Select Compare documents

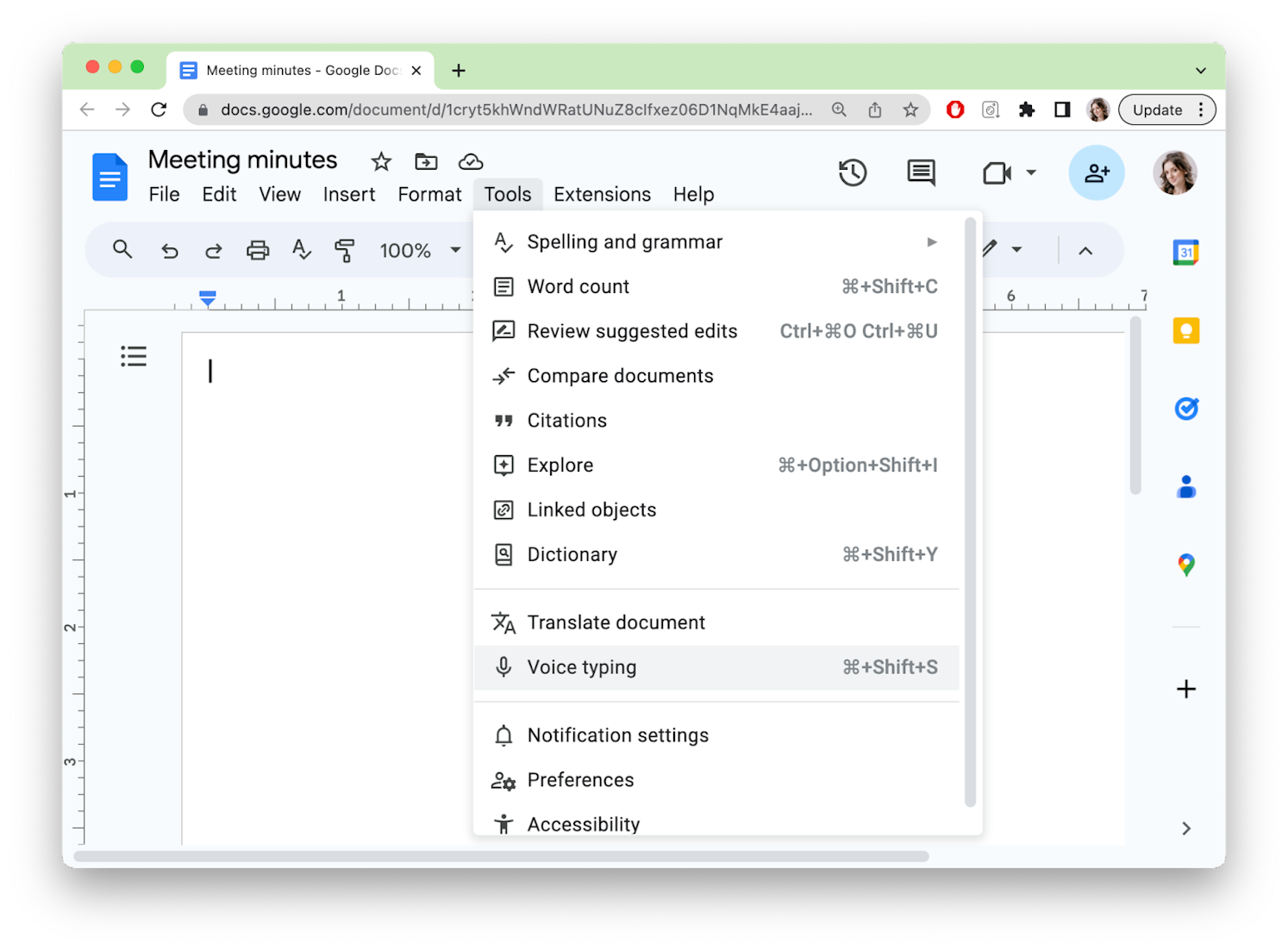(716, 376)
